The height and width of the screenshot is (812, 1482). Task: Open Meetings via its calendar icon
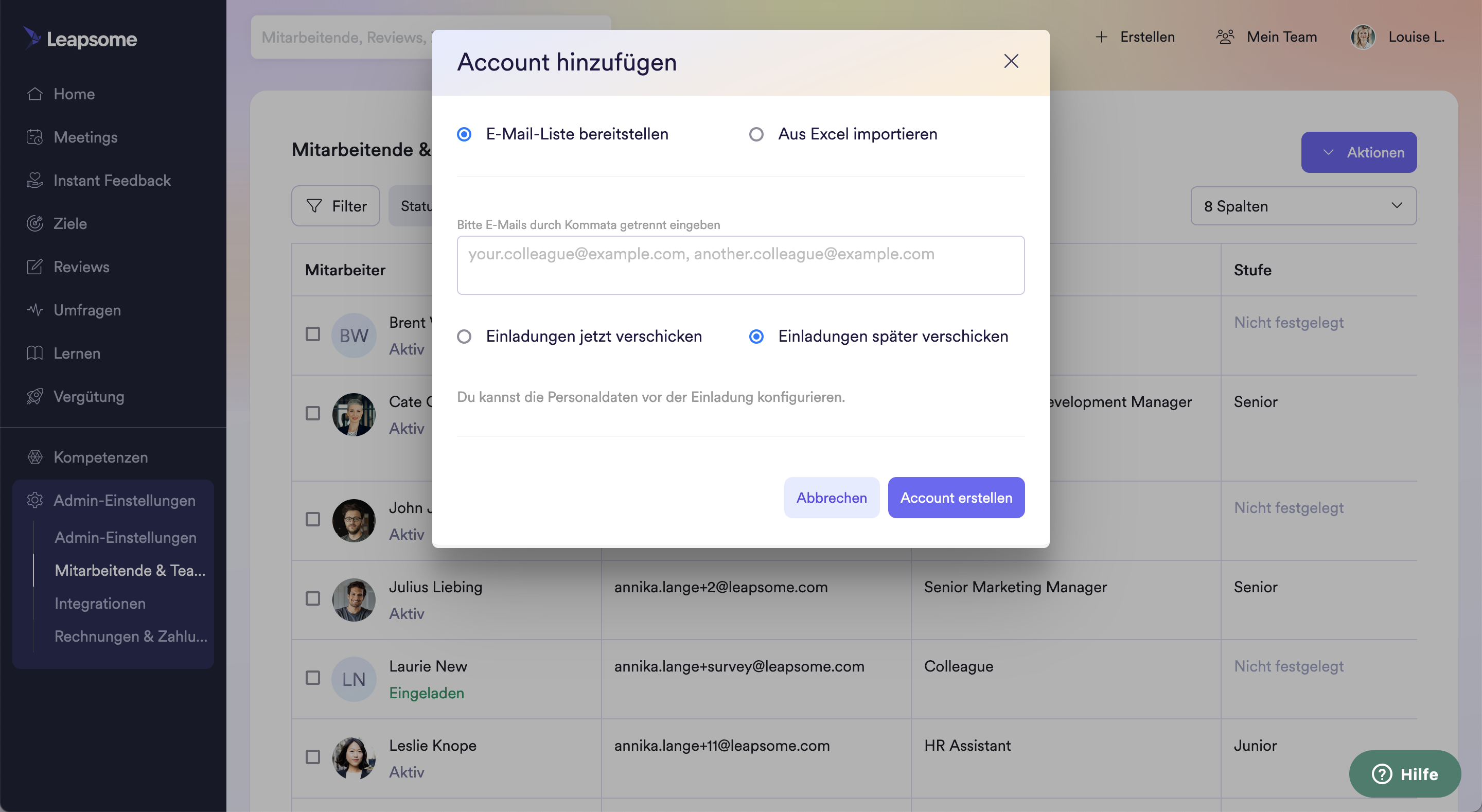coord(34,137)
